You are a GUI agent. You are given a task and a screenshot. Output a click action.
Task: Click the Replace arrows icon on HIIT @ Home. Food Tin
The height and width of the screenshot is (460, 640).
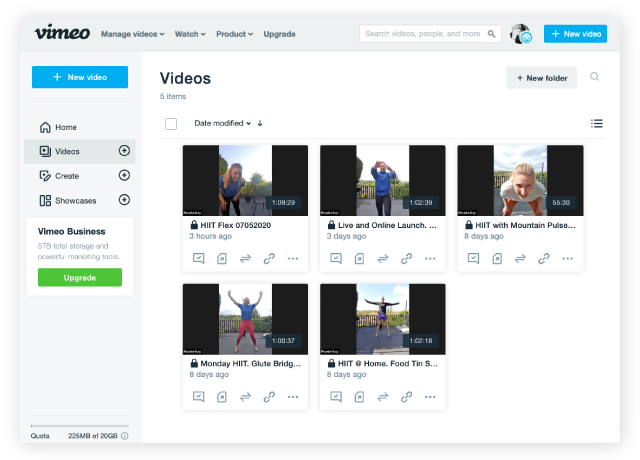383,397
